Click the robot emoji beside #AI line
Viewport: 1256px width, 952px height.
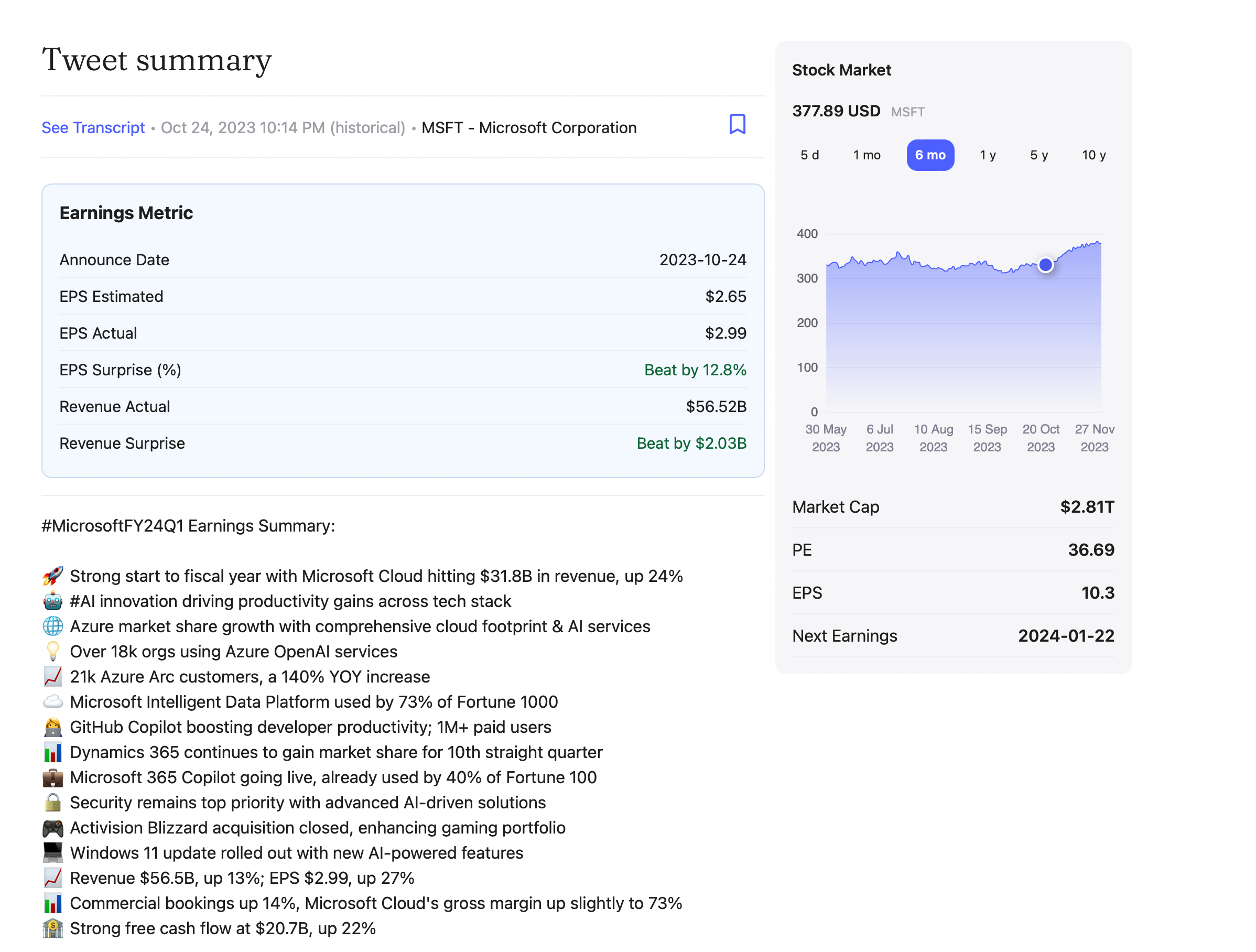(x=53, y=601)
